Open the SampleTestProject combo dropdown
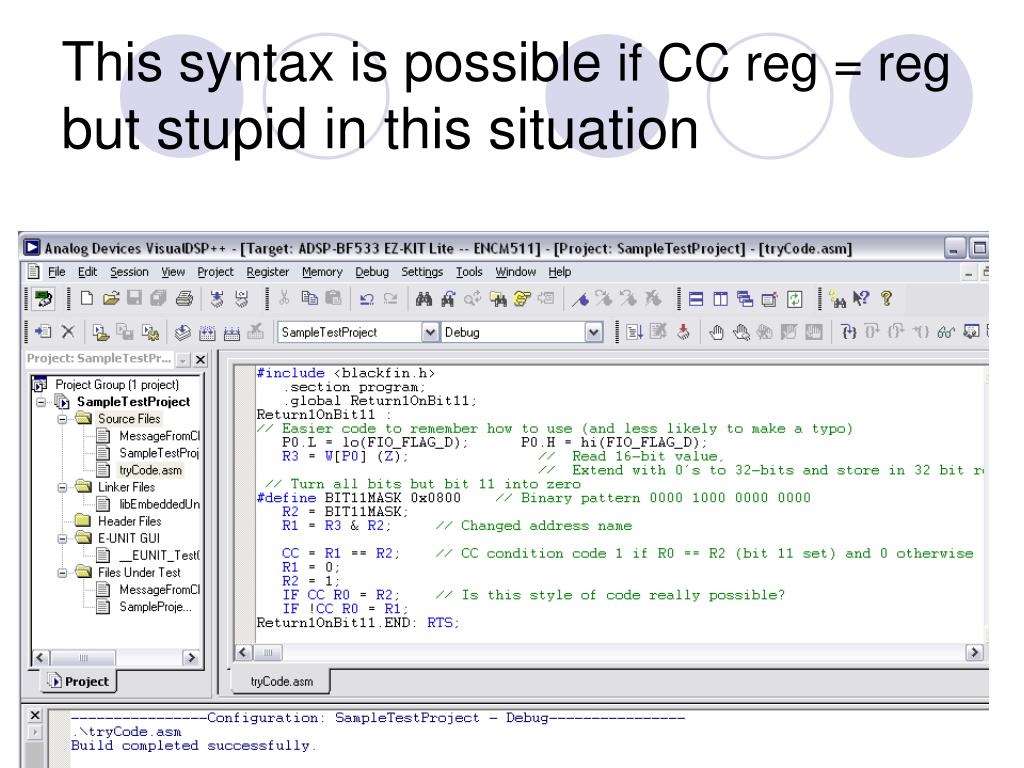Image resolution: width=1024 pixels, height=768 pixels. [x=429, y=332]
